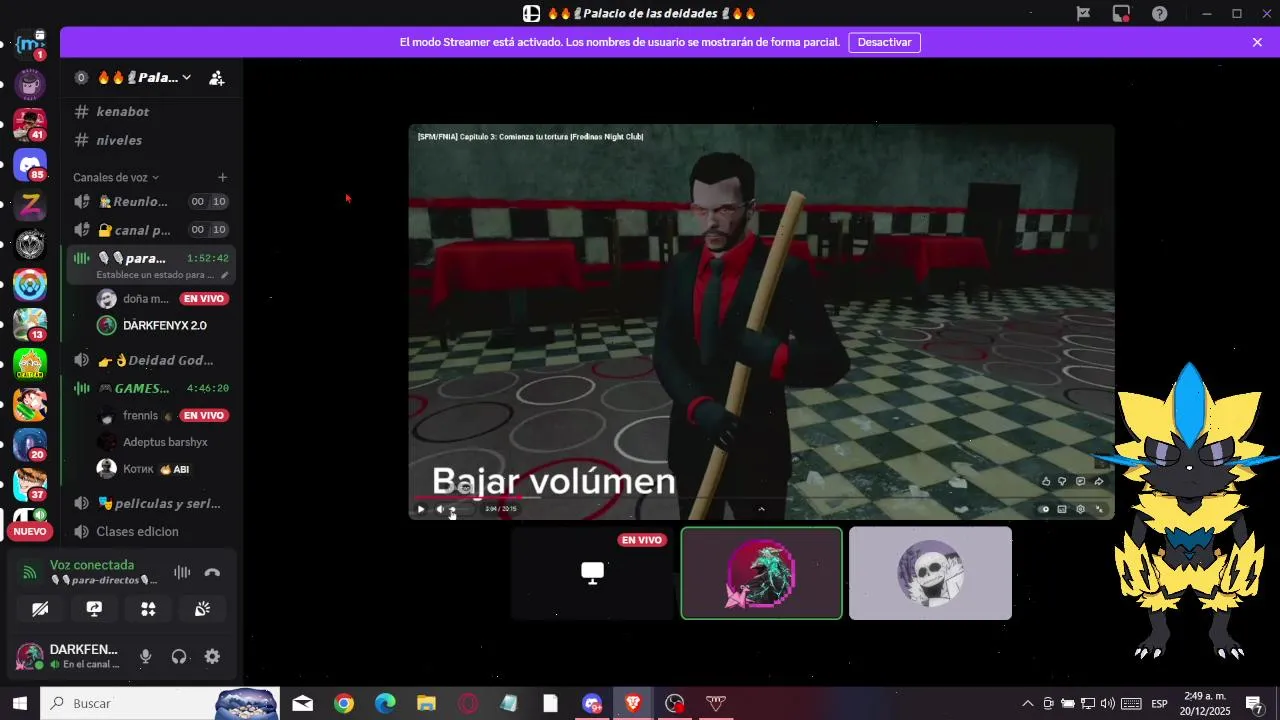Dislike the video with thumbs down
The height and width of the screenshot is (720, 1280).
click(x=1063, y=481)
